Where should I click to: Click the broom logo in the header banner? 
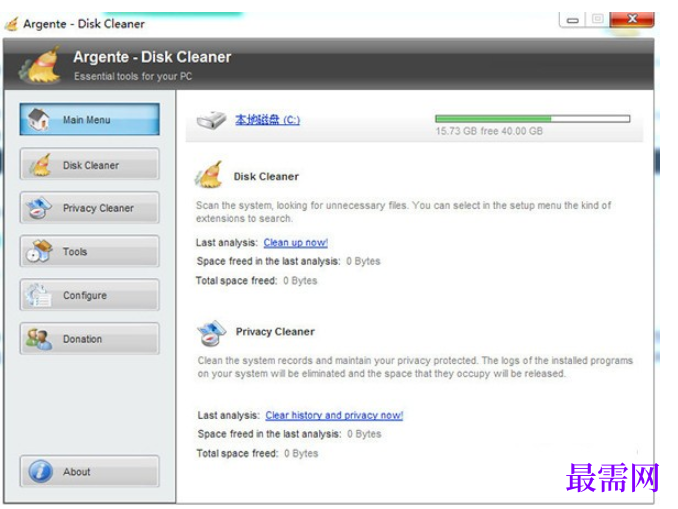(x=40, y=65)
